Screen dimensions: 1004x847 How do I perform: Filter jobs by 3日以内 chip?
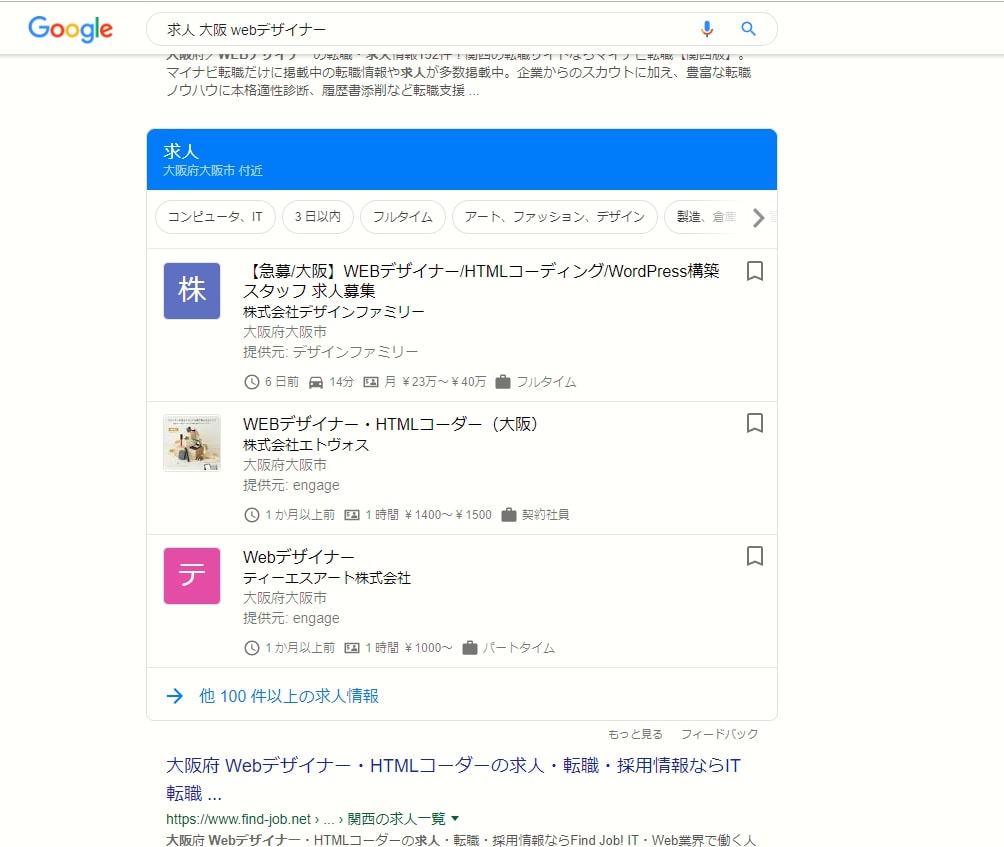click(318, 217)
